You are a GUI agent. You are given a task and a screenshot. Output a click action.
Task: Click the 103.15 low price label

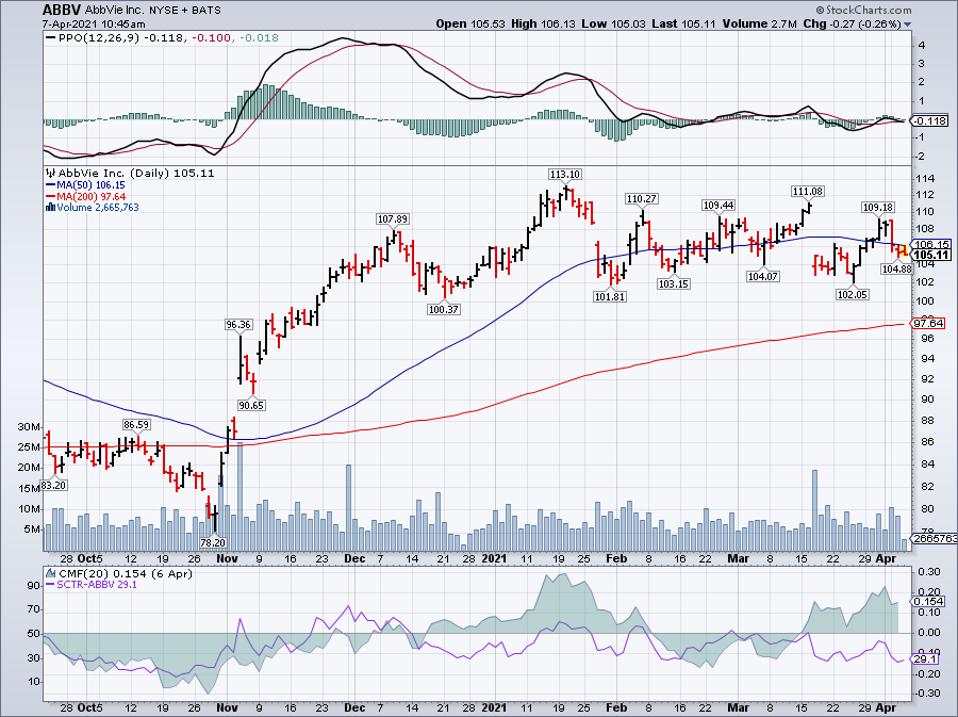coord(674,284)
